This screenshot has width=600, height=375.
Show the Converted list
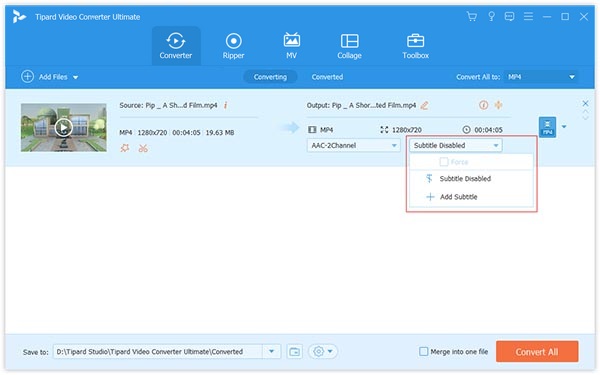pyautogui.click(x=327, y=77)
